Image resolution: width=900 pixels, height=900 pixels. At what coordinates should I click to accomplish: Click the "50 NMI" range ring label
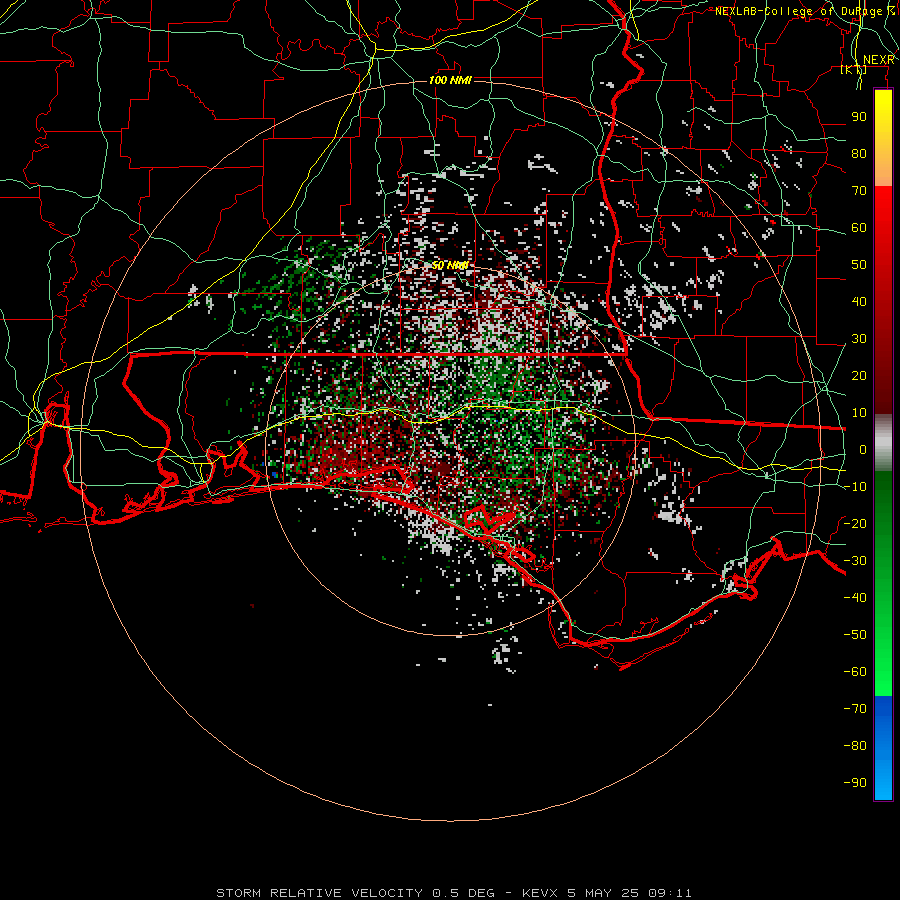point(450,266)
